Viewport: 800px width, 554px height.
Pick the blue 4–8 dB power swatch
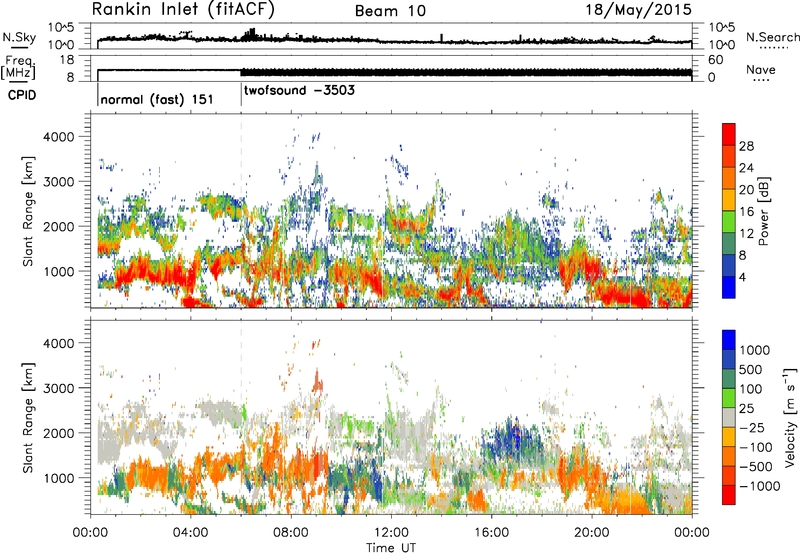729,266
